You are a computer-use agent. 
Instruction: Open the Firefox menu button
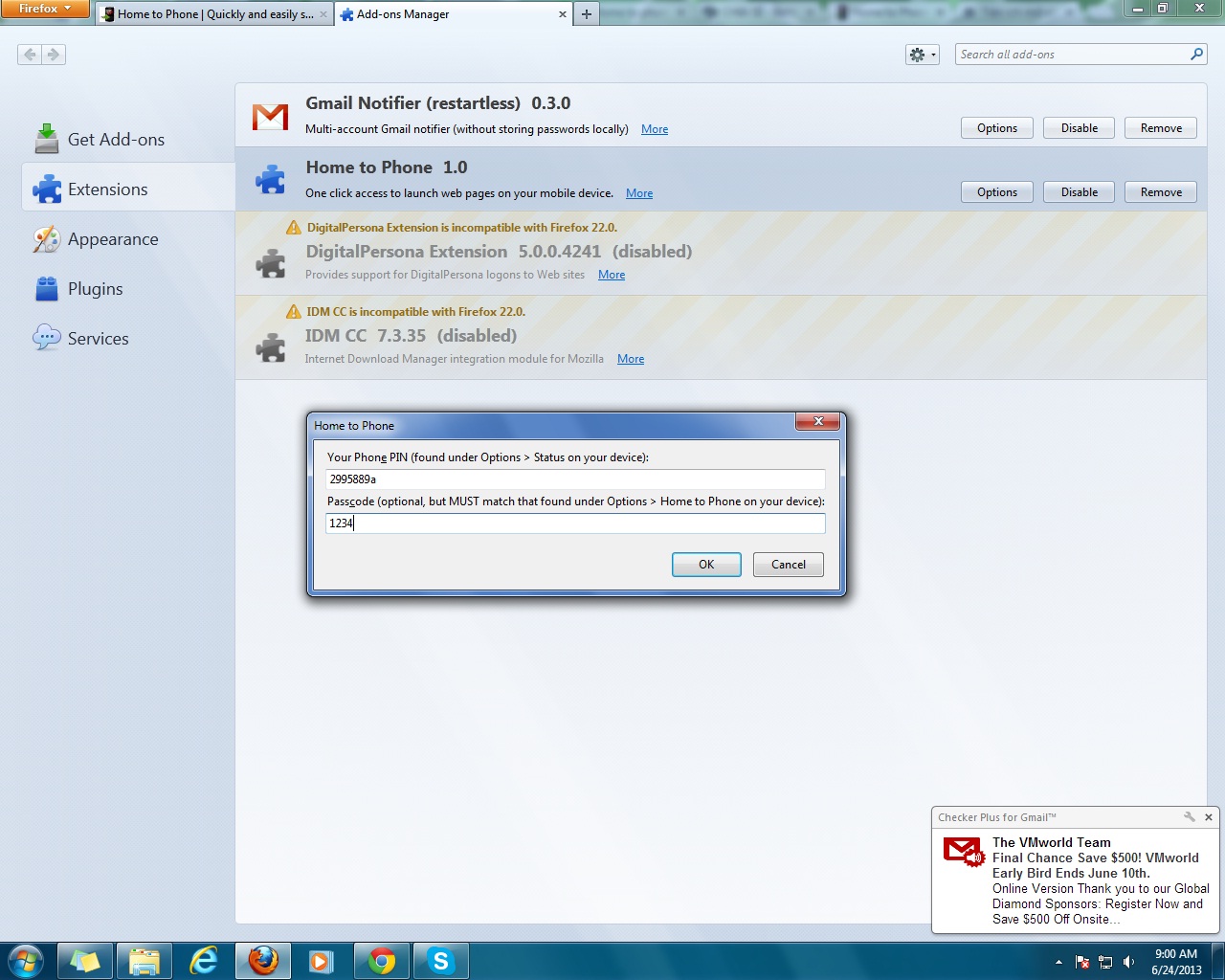coord(45,9)
